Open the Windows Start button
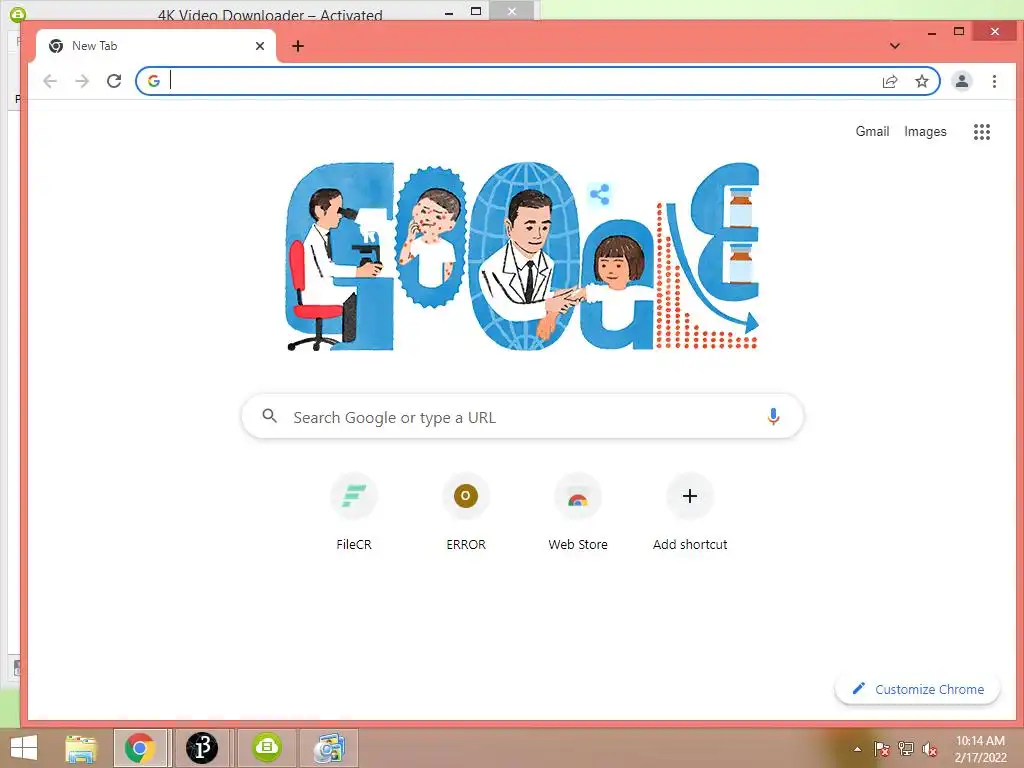1024x768 pixels. coord(24,748)
